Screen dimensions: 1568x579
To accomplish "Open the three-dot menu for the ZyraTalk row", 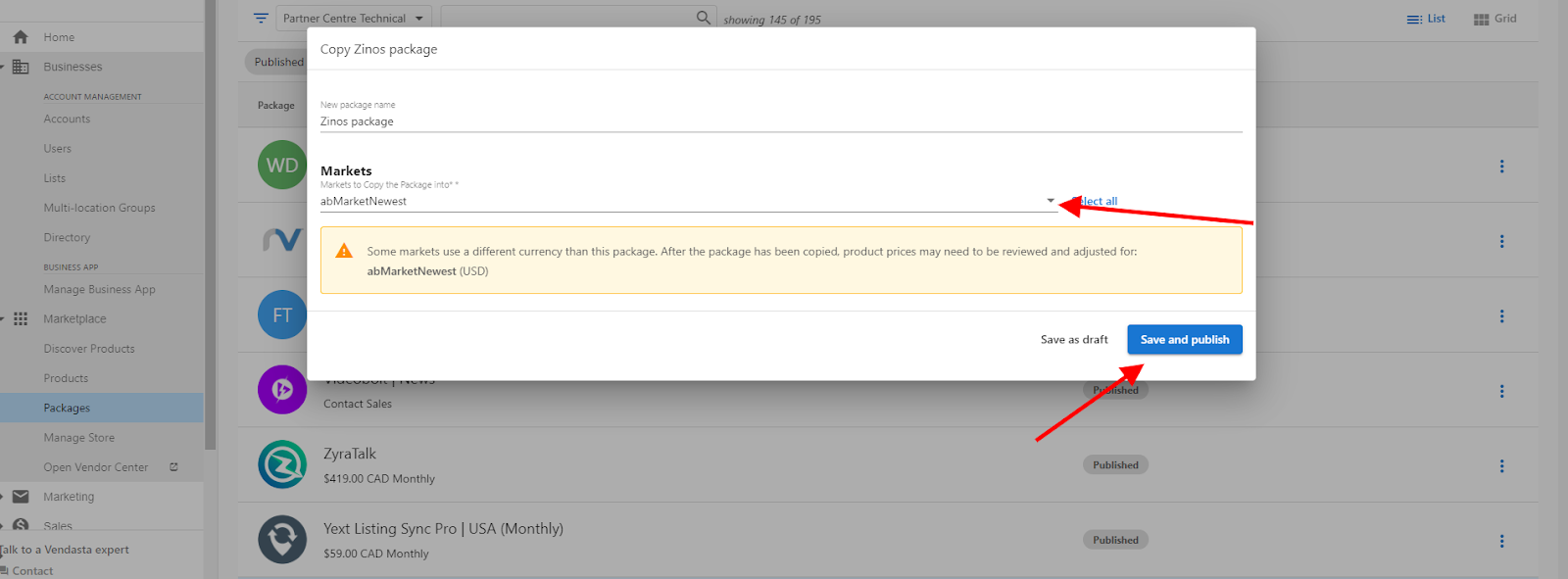I will point(1501,466).
